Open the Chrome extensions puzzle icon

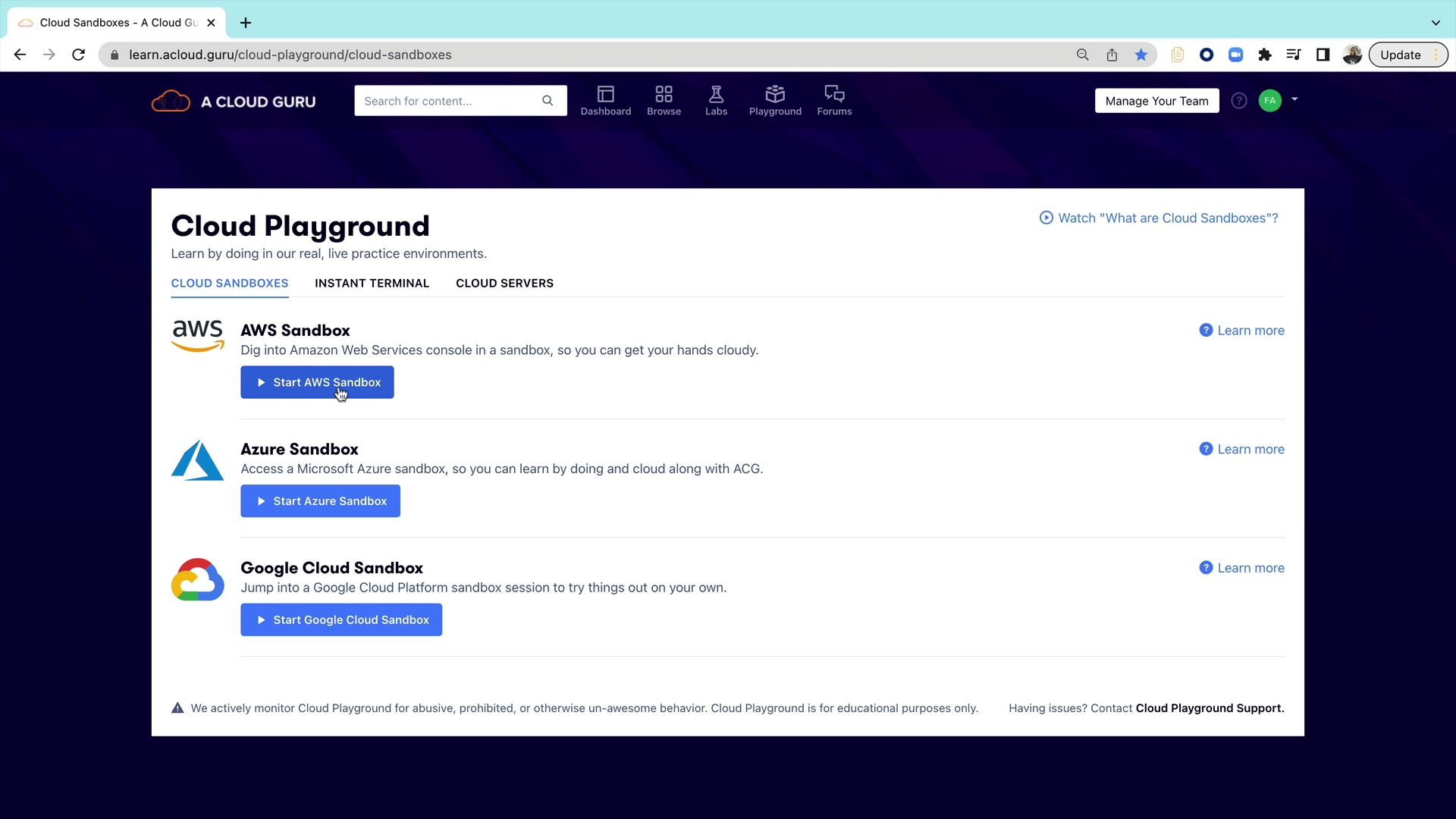1264,55
